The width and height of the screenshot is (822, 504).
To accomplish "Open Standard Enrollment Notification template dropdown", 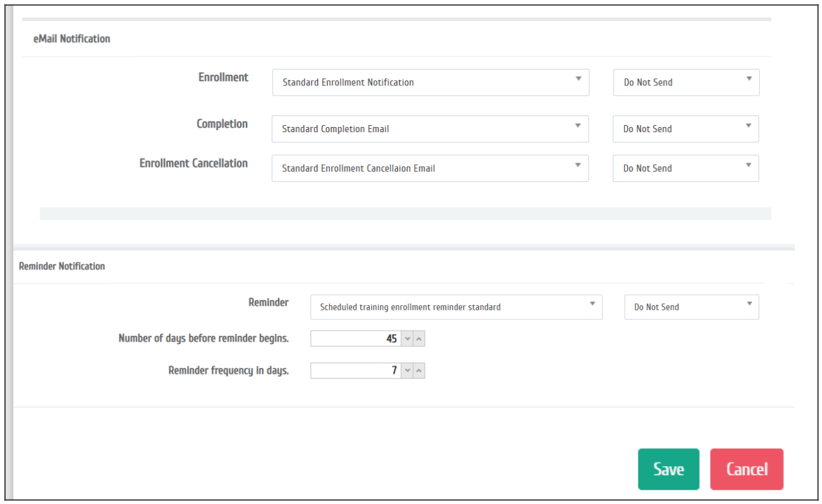I will pos(430,82).
